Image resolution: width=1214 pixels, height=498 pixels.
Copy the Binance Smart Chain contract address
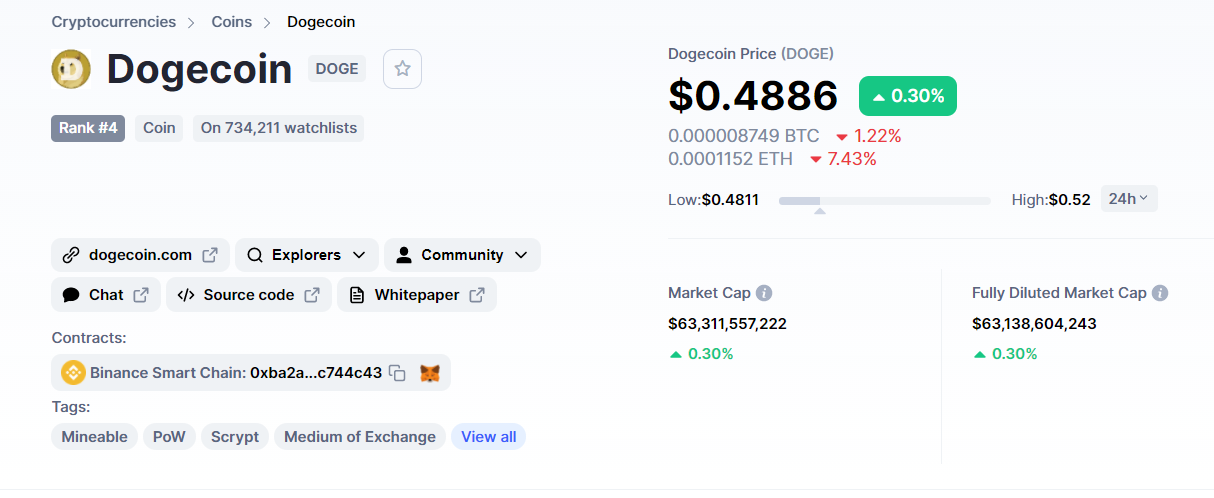(x=397, y=373)
